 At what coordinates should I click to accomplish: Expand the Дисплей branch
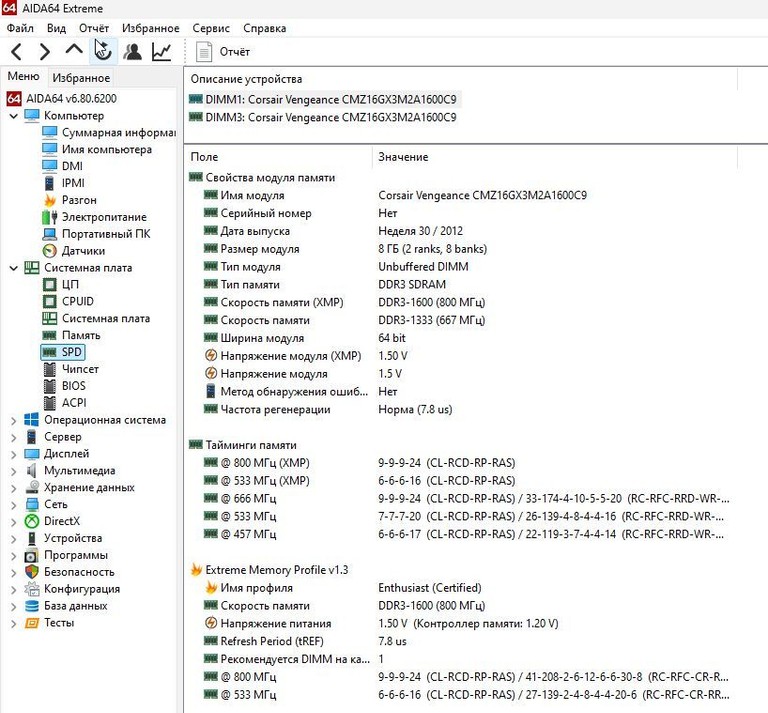pyautogui.click(x=14, y=454)
